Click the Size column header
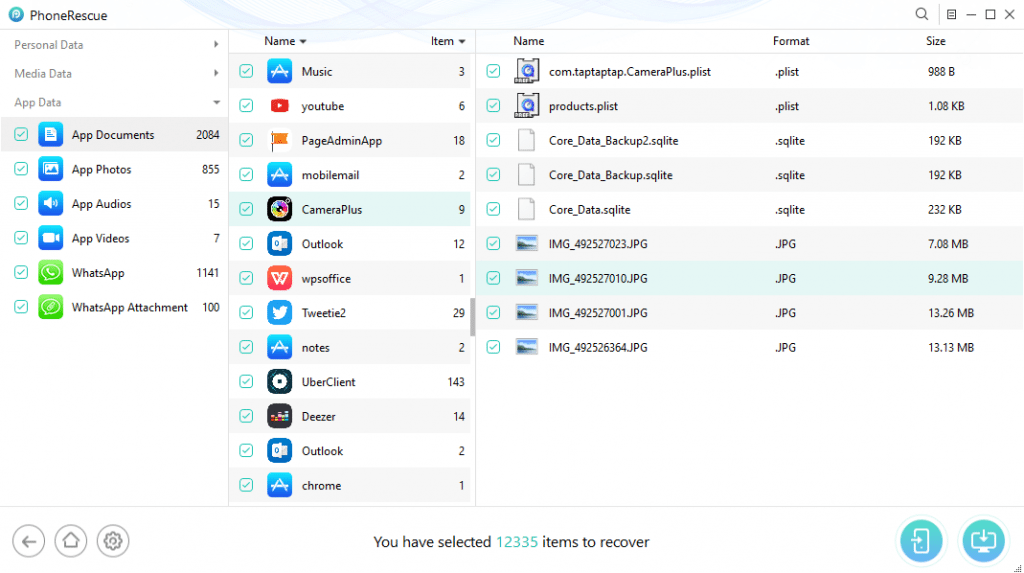Viewport: 1024px width, 573px height. (x=935, y=41)
